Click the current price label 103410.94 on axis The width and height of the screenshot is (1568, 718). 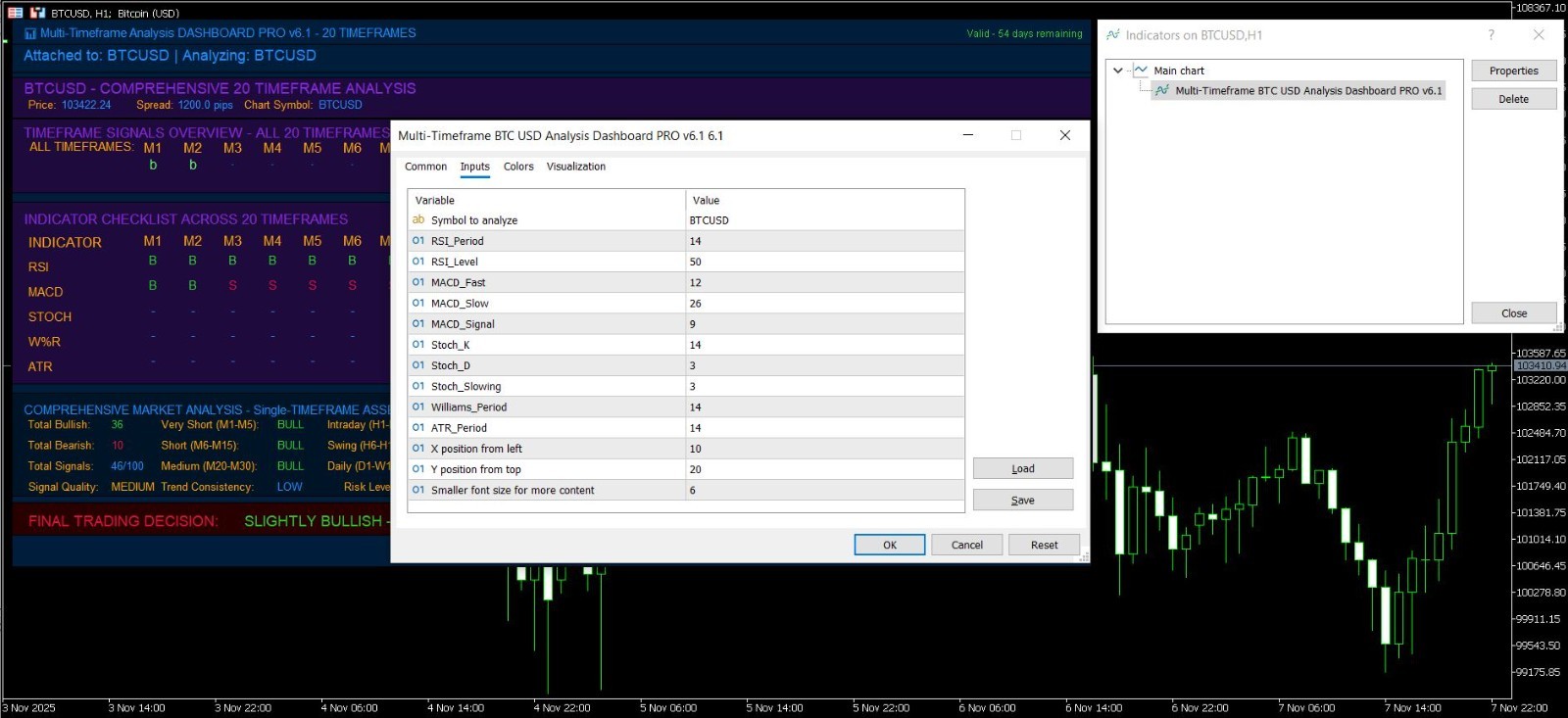click(1540, 365)
